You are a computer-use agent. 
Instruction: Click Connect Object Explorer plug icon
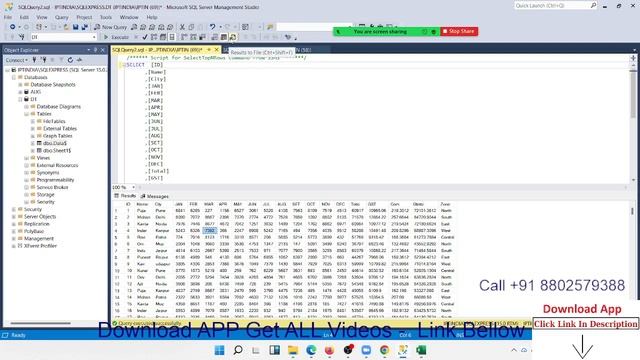pos(35,60)
